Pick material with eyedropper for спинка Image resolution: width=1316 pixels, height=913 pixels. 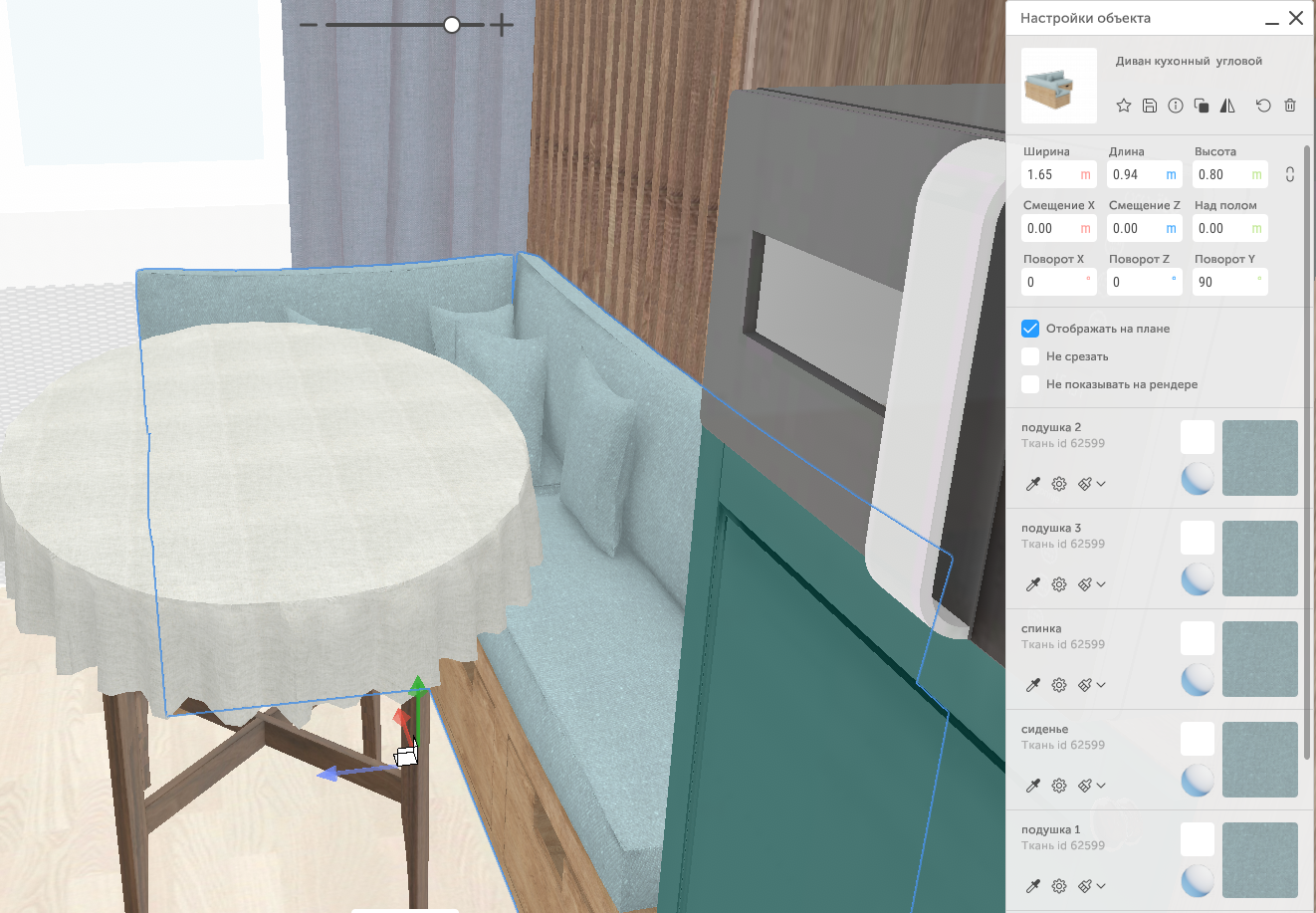pos(1033,685)
